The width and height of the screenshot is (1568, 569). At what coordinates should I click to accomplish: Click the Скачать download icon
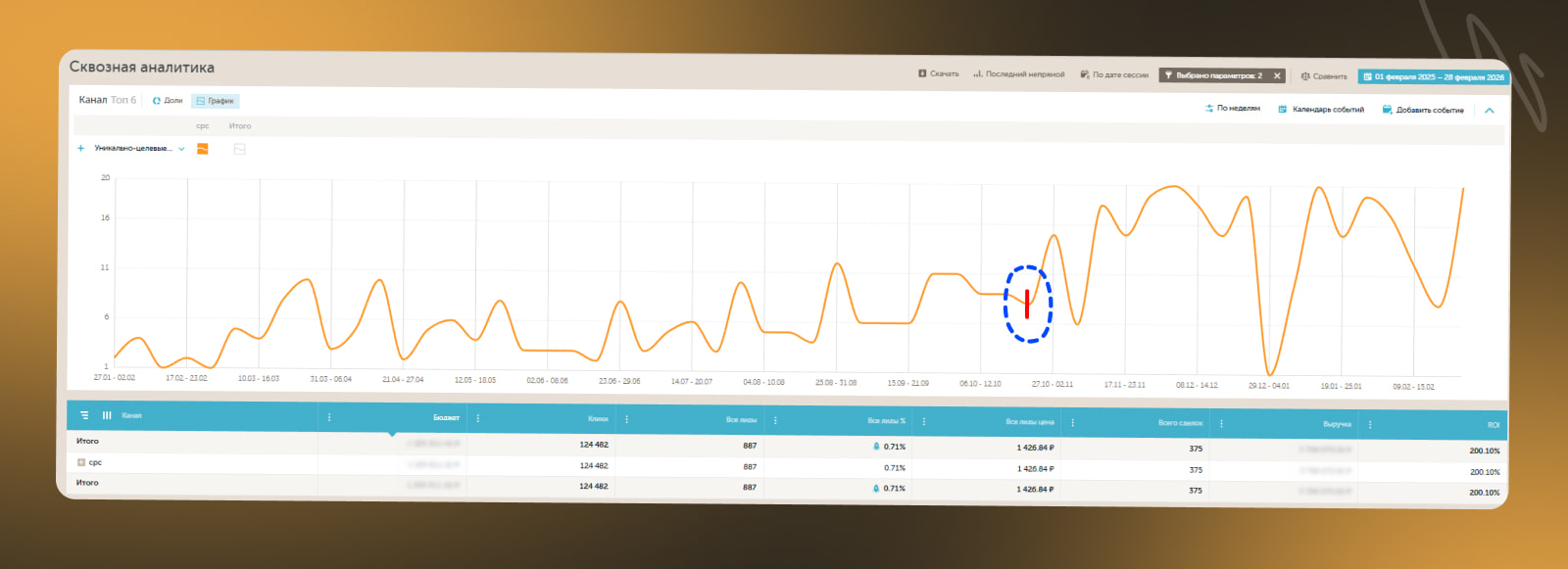(922, 73)
